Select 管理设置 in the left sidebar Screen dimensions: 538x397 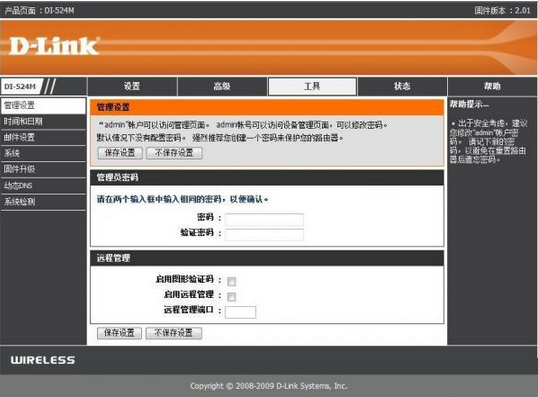[x=43, y=105]
